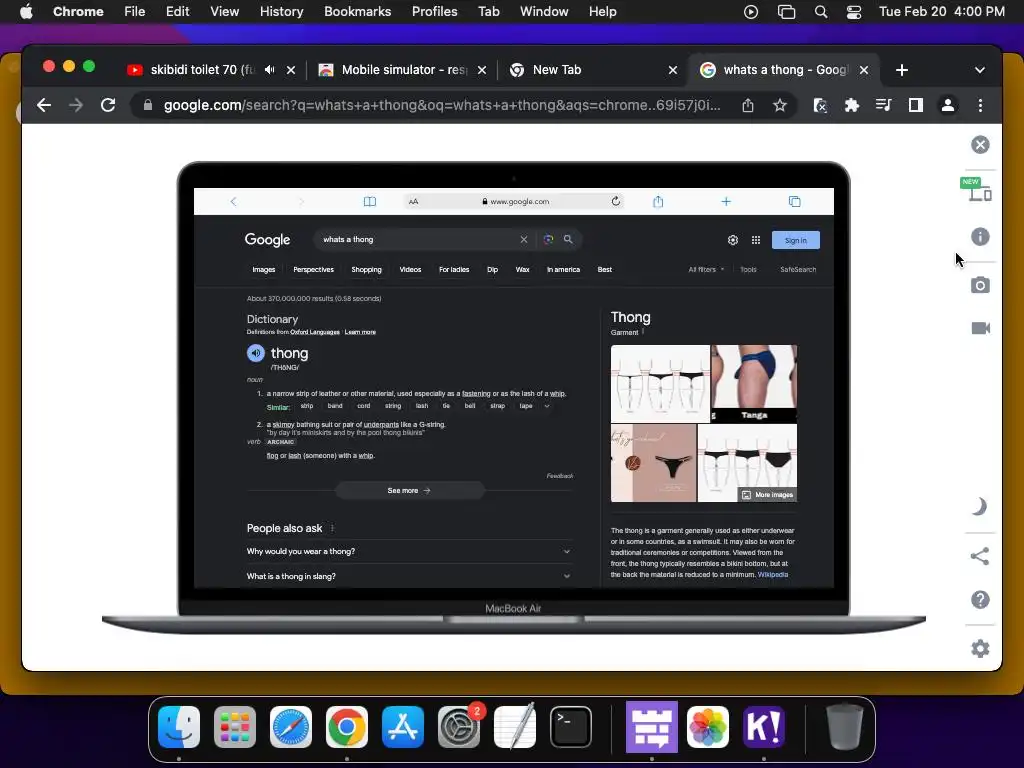Click Tools under search bar
Image resolution: width=1024 pixels, height=768 pixels.
(748, 270)
